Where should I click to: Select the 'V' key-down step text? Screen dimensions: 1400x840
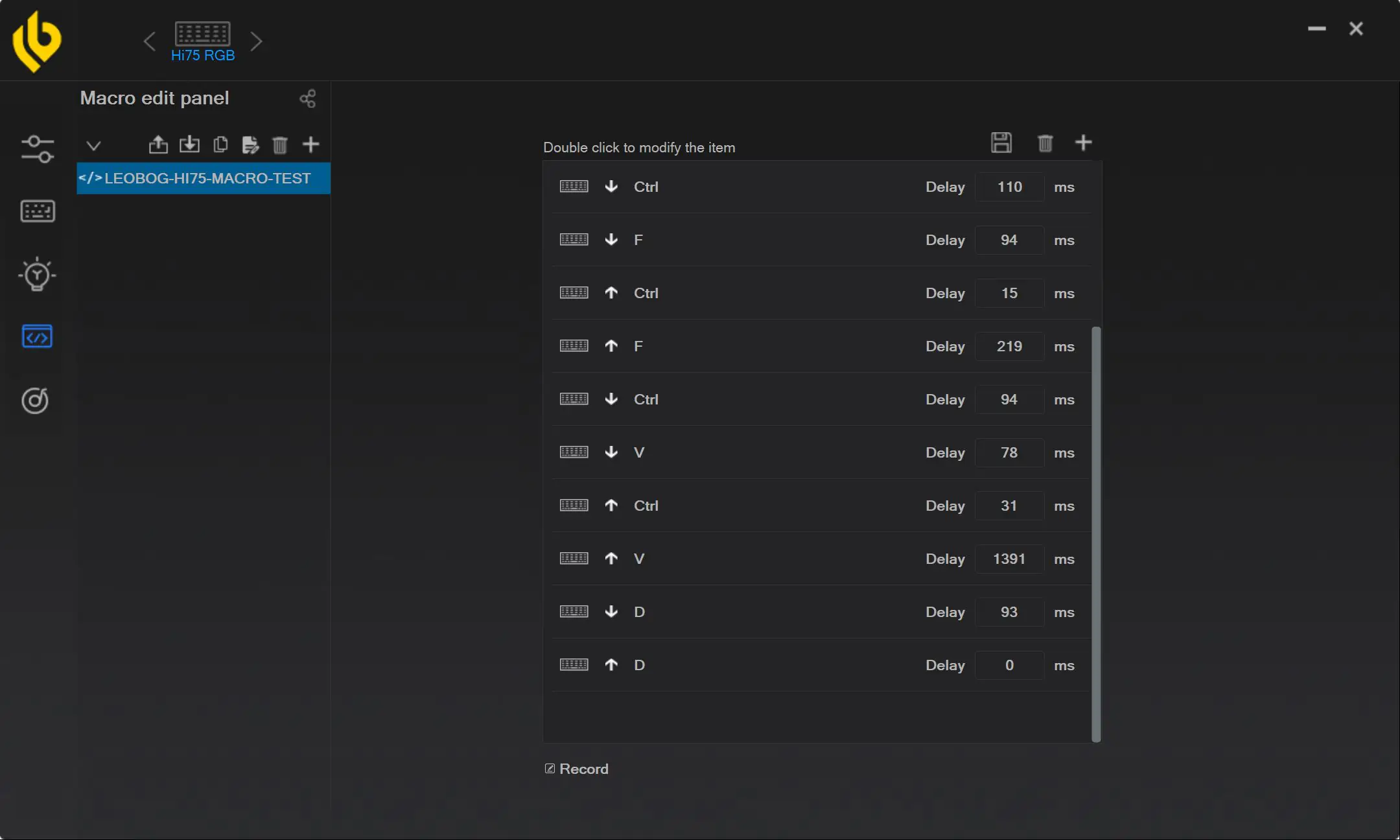pos(639,452)
